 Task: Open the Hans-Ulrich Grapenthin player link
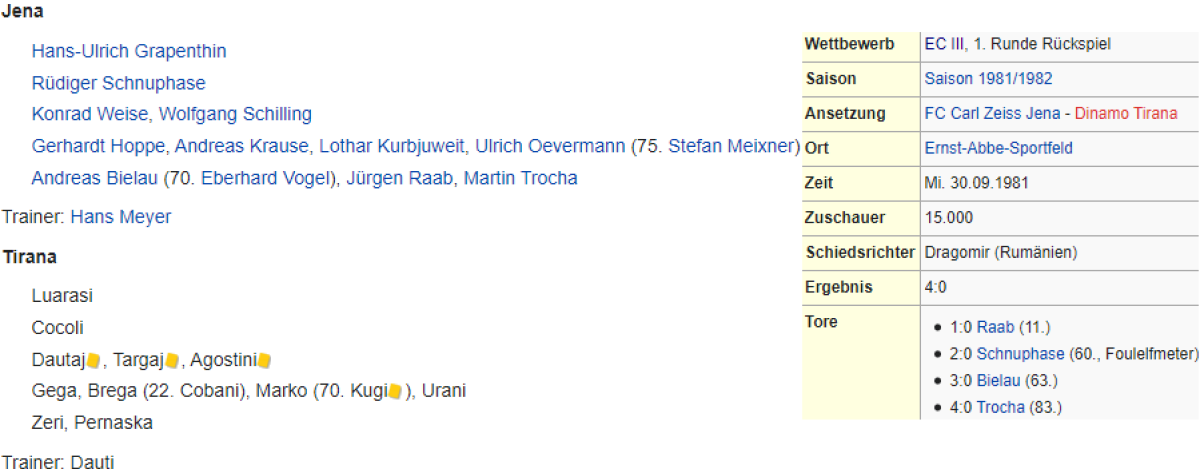tap(129, 51)
